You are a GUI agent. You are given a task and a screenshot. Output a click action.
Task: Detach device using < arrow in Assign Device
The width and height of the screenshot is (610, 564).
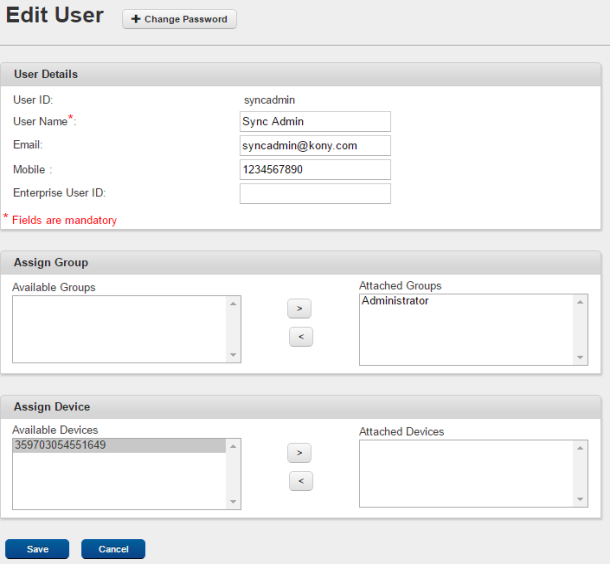pos(301,481)
